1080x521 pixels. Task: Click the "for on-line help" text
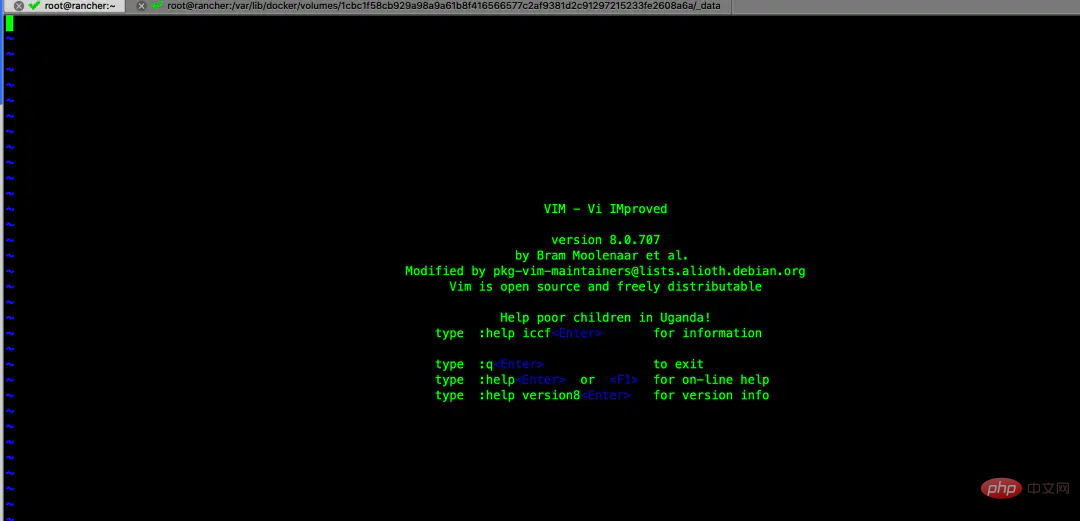[x=711, y=380]
